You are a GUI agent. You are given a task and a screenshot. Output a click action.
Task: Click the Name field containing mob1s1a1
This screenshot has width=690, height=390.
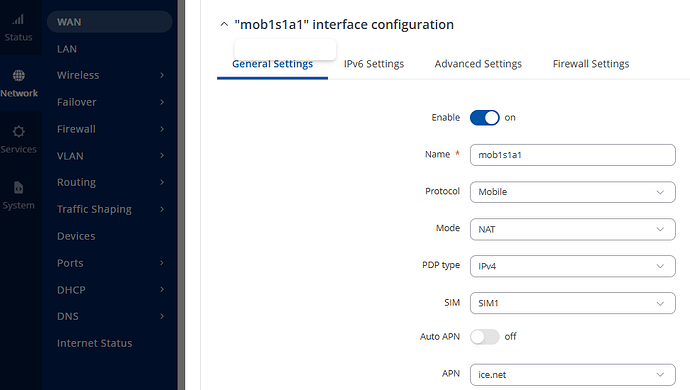coord(573,155)
